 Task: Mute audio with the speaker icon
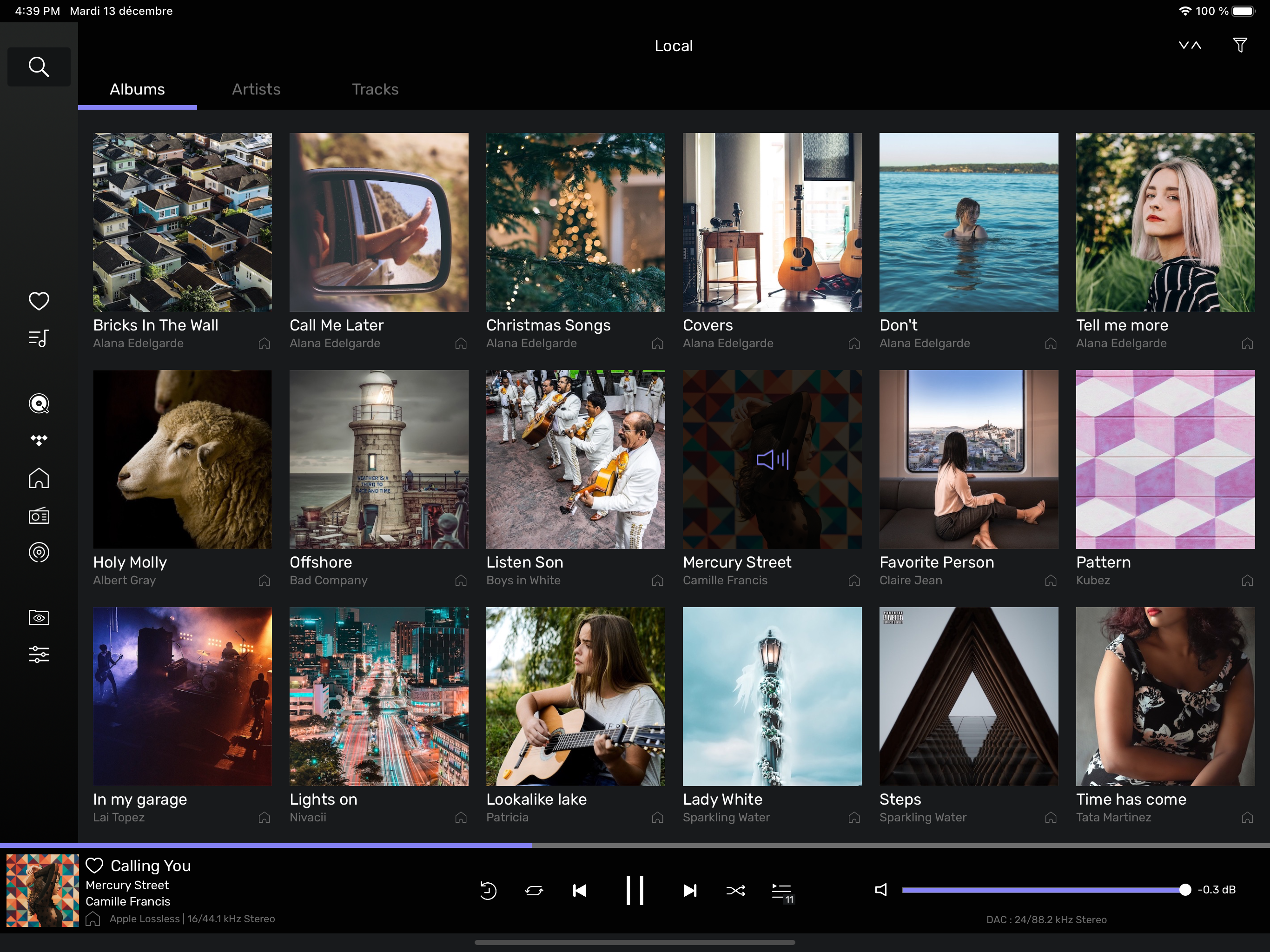pyautogui.click(x=881, y=889)
